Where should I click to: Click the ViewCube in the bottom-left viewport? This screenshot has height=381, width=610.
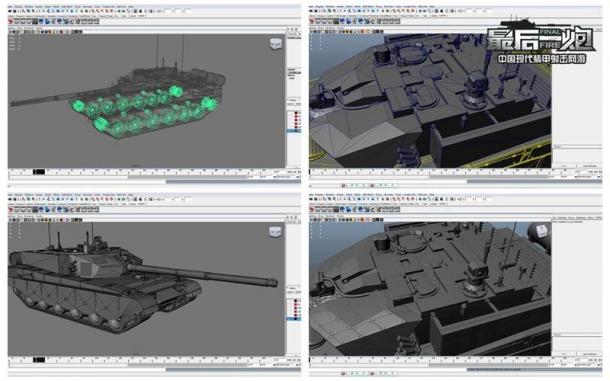(x=275, y=232)
